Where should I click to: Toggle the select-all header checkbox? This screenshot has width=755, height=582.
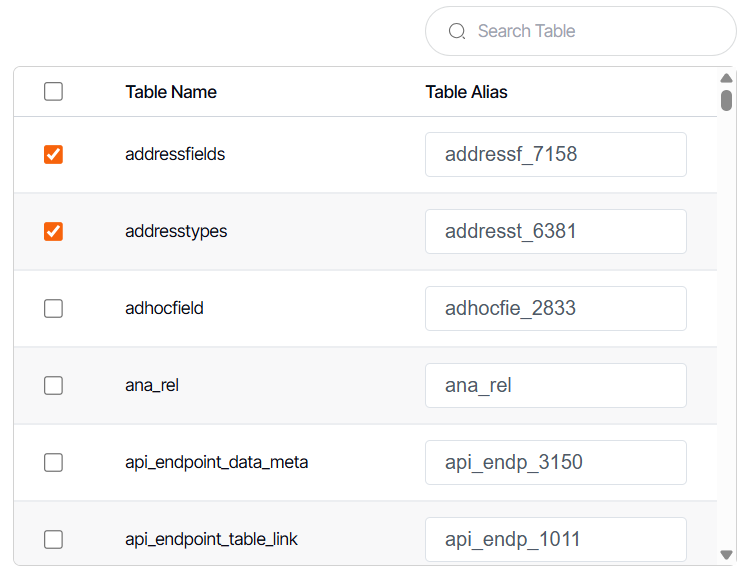[x=54, y=92]
